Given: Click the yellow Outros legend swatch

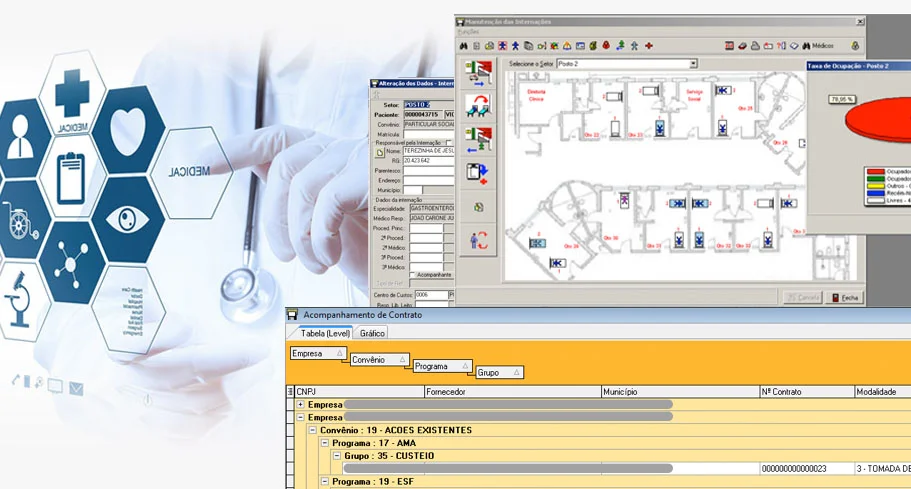Looking at the screenshot, I should [875, 186].
